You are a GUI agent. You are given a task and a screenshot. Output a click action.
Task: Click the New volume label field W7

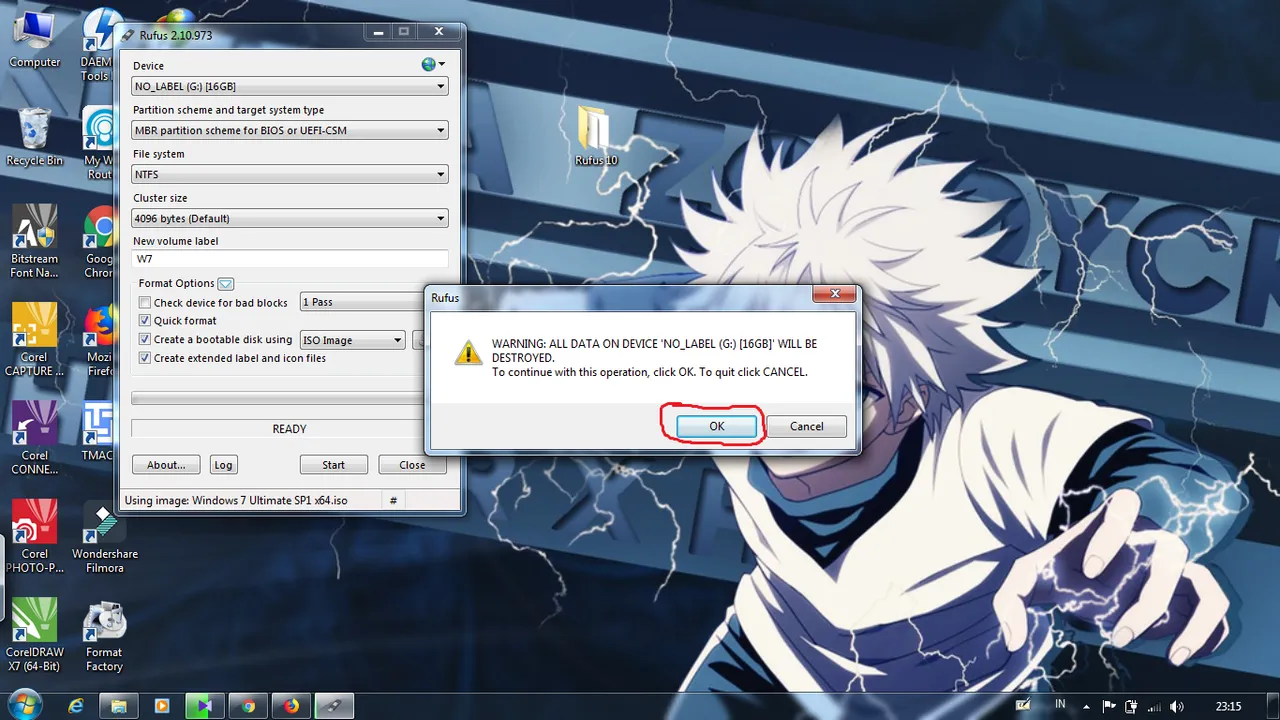290,259
